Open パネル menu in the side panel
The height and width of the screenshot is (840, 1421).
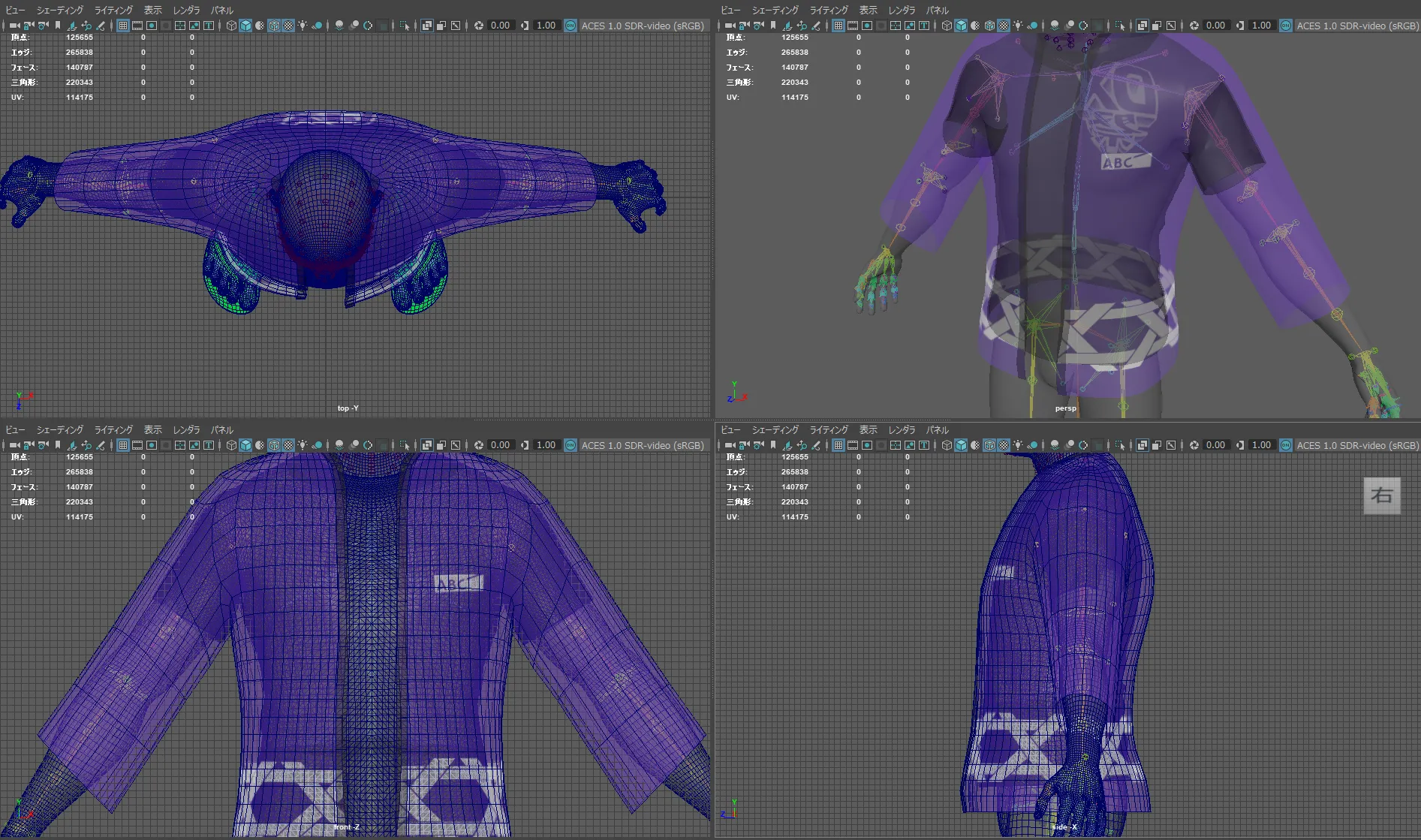937,430
